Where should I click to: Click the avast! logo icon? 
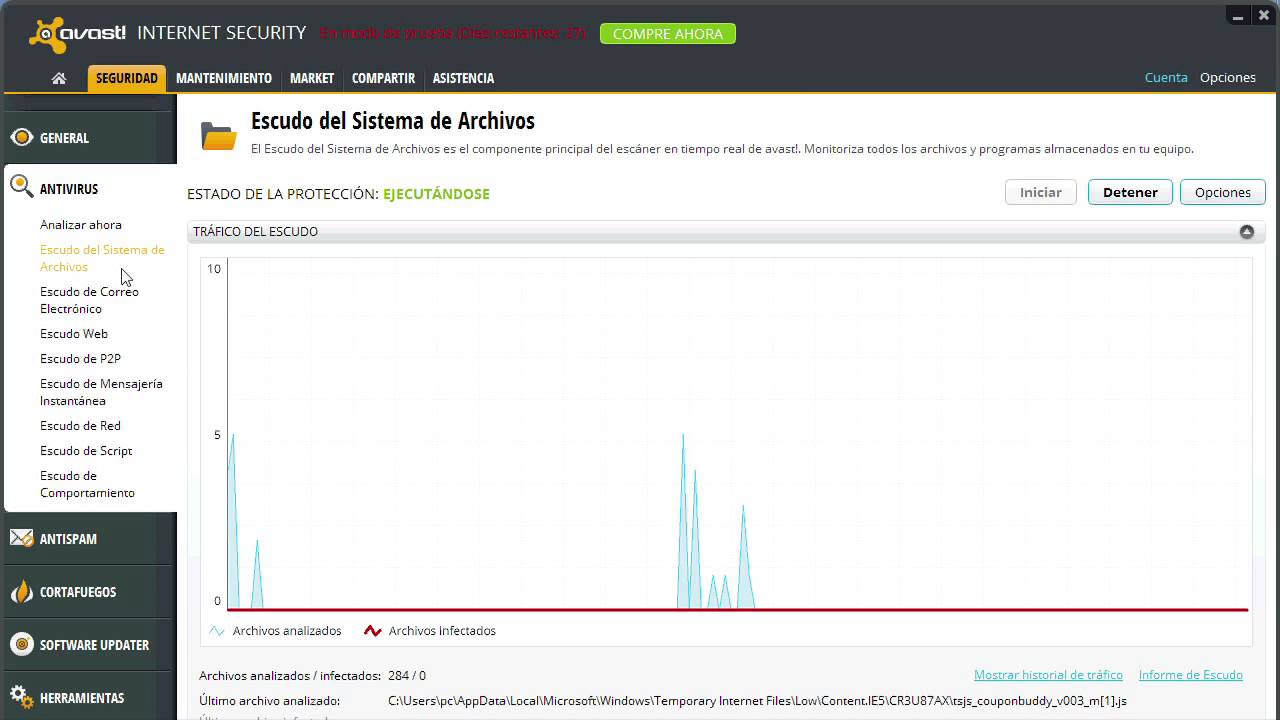tap(48, 35)
